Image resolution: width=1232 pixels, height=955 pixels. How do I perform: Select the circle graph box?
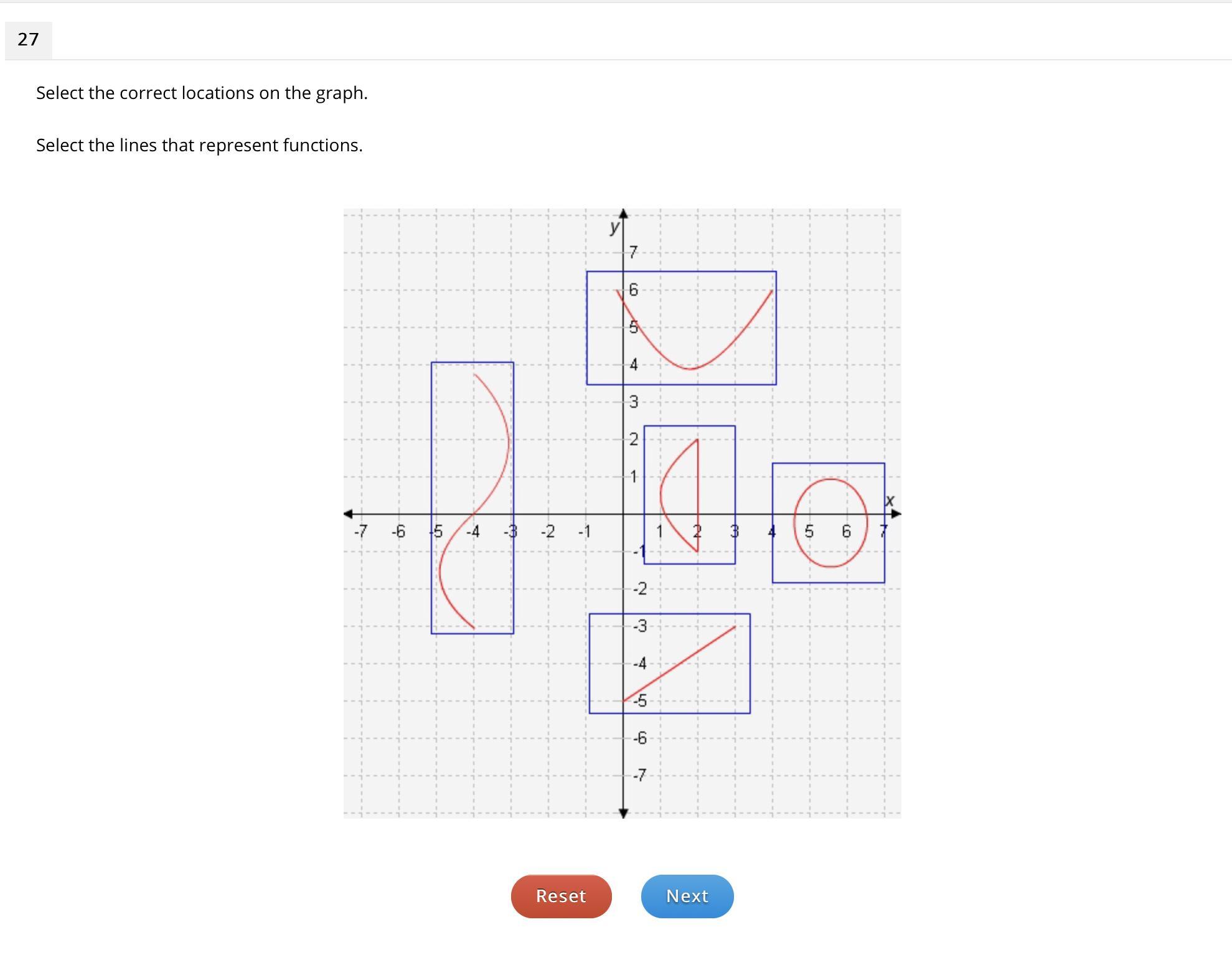(828, 523)
